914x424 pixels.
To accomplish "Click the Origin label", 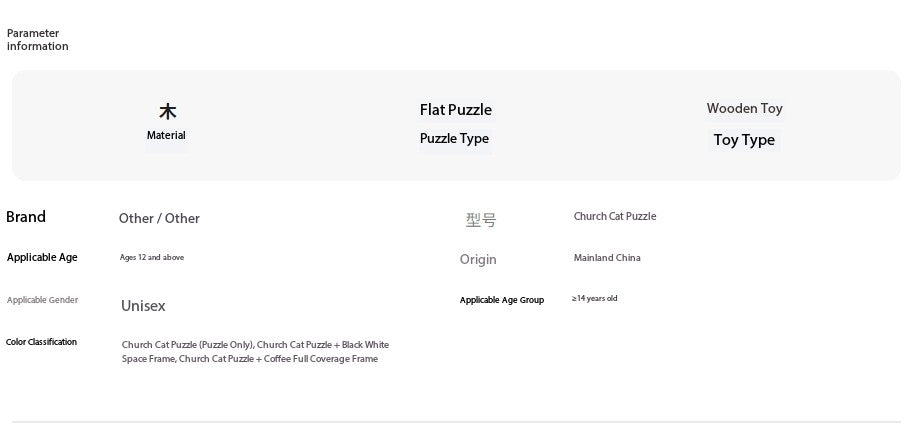I will click(x=478, y=260).
